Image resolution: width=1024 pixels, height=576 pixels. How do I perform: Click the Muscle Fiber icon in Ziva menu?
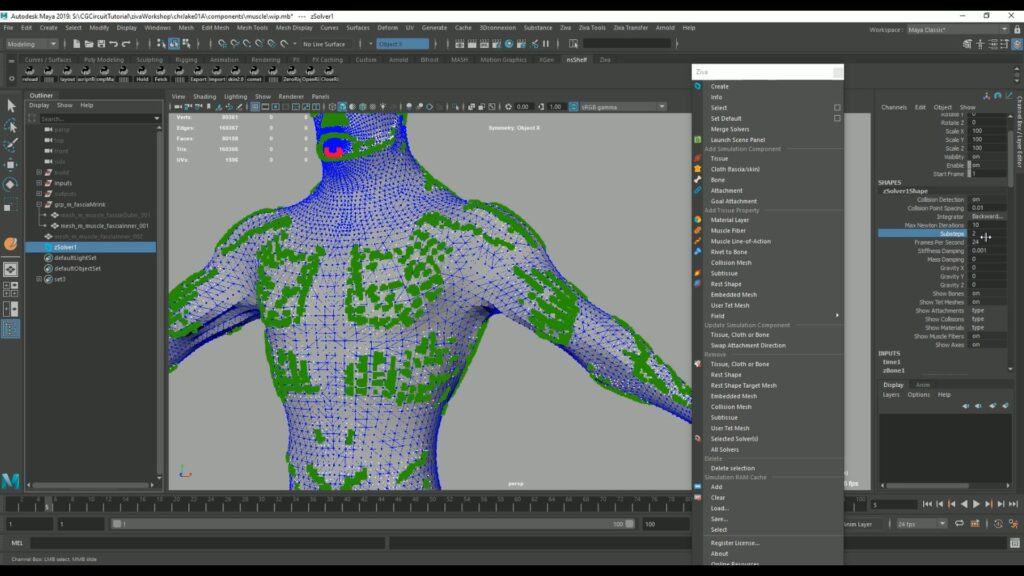pos(697,231)
